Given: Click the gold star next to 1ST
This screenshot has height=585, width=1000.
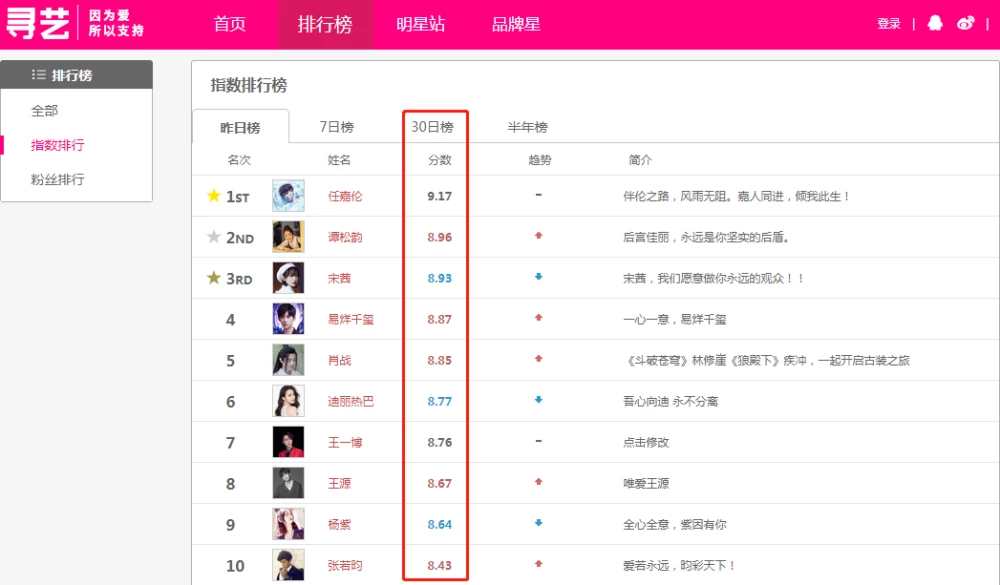Looking at the screenshot, I should pos(213,196).
